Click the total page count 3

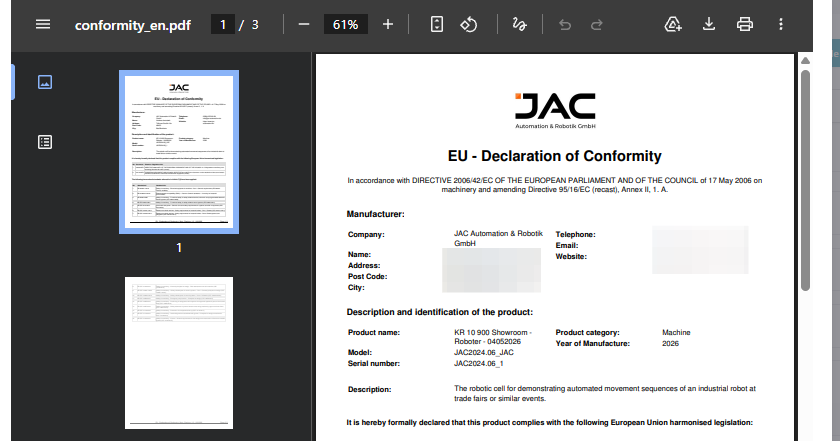(255, 25)
